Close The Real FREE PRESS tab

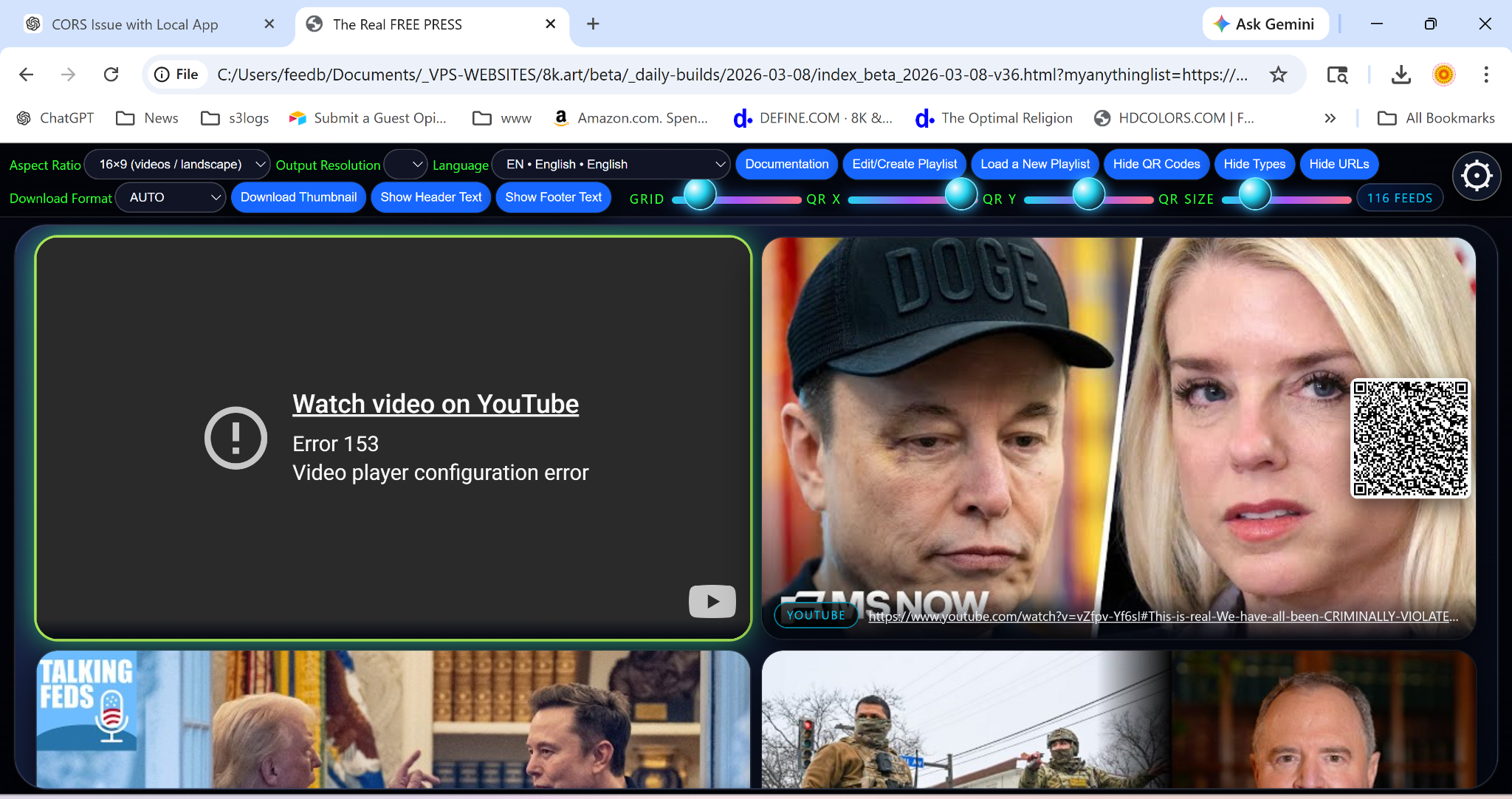(551, 24)
